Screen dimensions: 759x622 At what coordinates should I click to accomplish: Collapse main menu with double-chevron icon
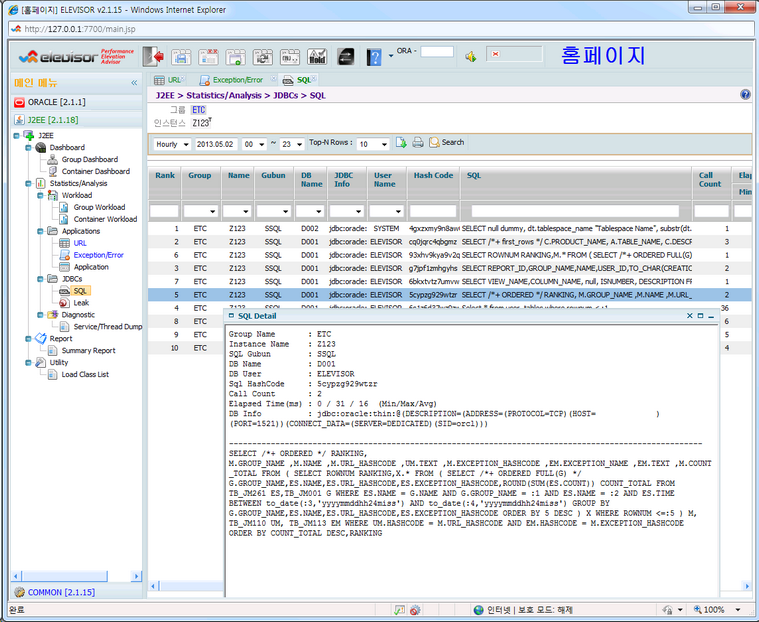point(134,83)
